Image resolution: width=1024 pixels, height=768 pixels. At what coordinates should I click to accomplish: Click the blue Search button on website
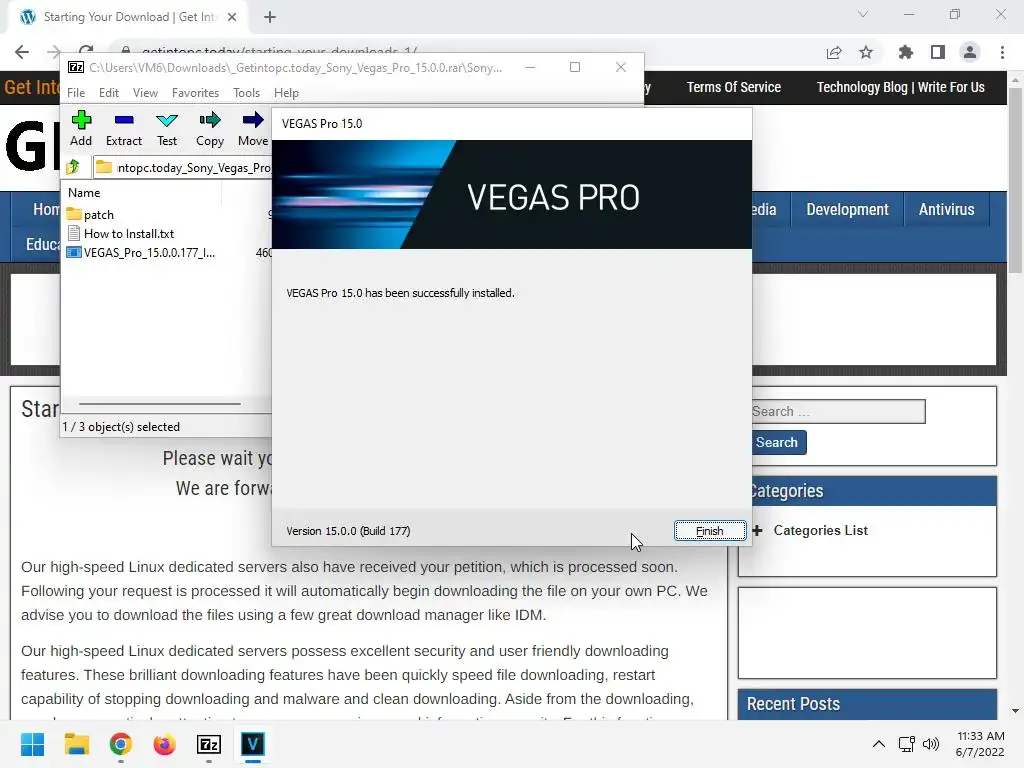coord(778,442)
